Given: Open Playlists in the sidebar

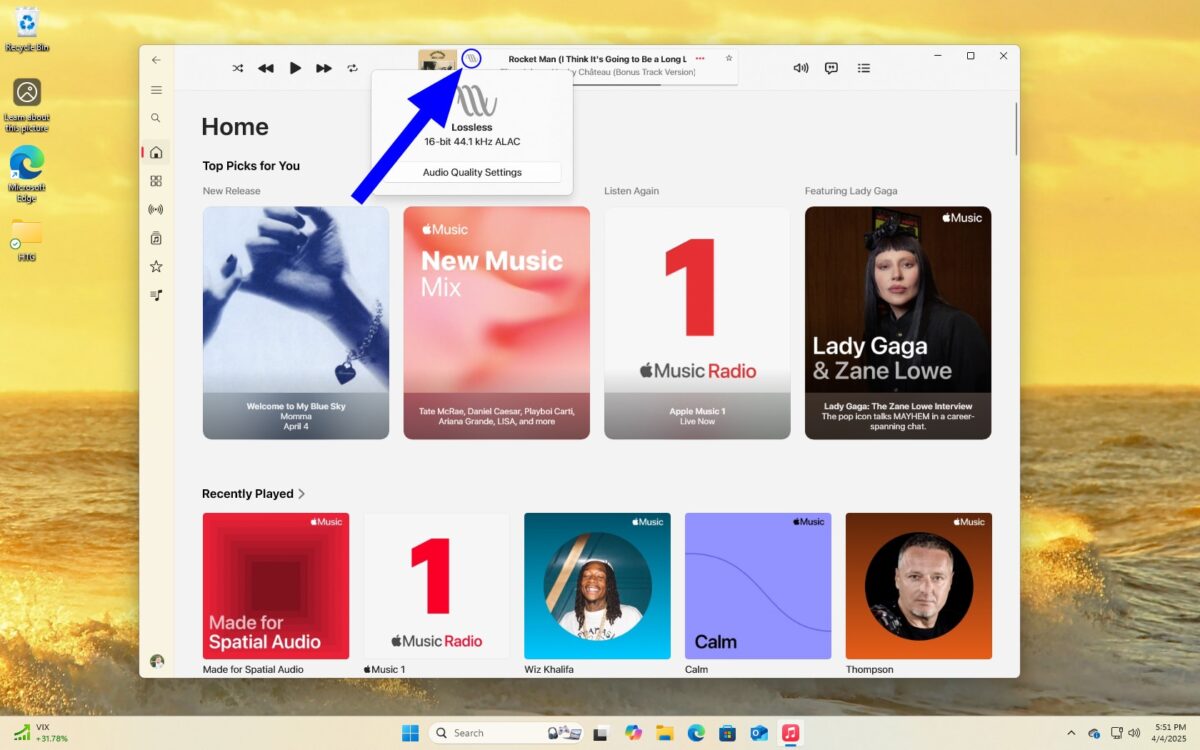Looking at the screenshot, I should click(x=156, y=295).
